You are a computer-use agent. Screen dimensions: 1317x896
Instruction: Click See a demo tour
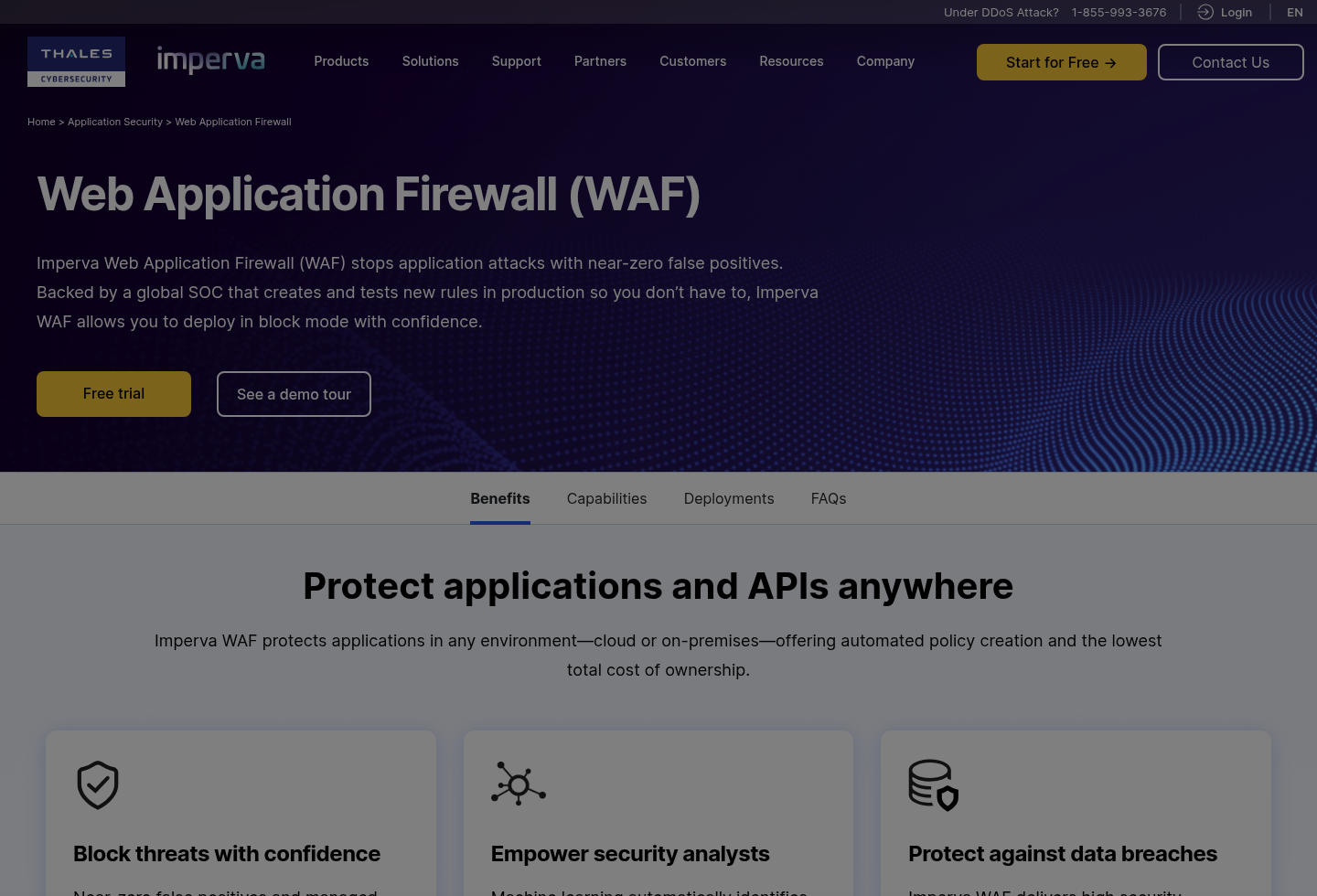pos(294,394)
